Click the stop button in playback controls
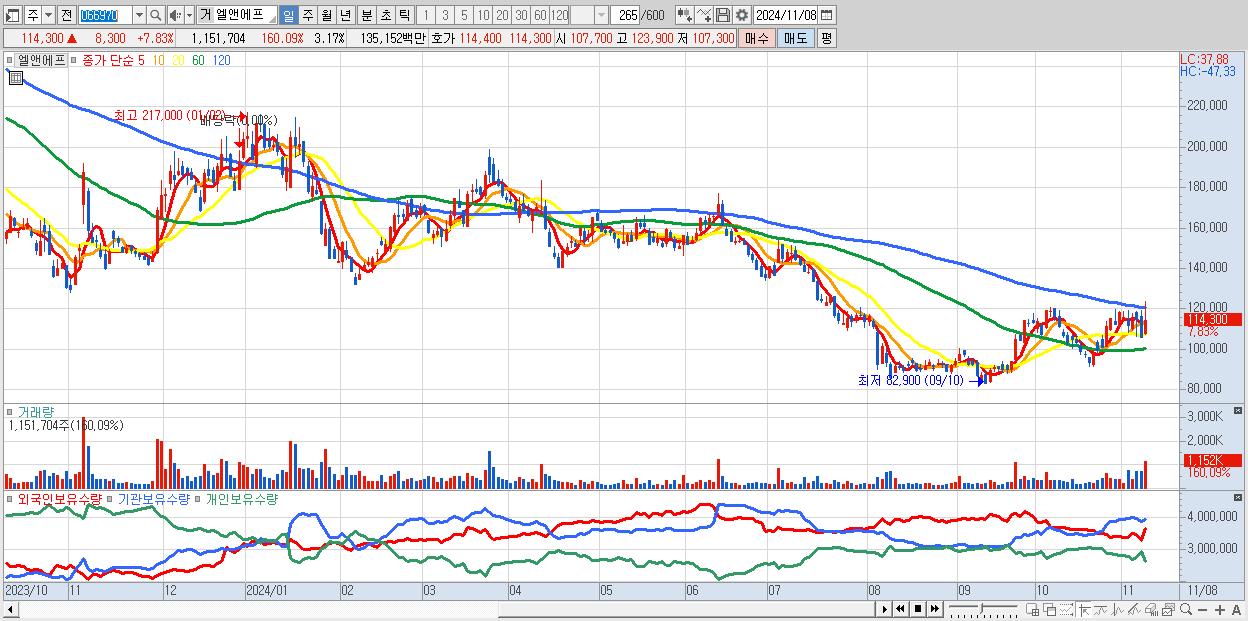1248x621 pixels. (x=918, y=609)
